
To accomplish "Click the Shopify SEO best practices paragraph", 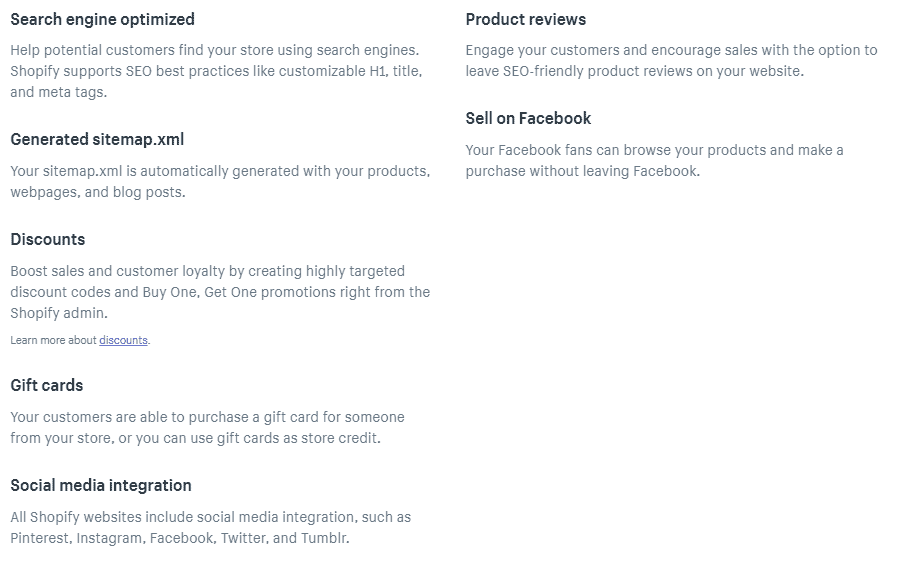I will [x=215, y=71].
